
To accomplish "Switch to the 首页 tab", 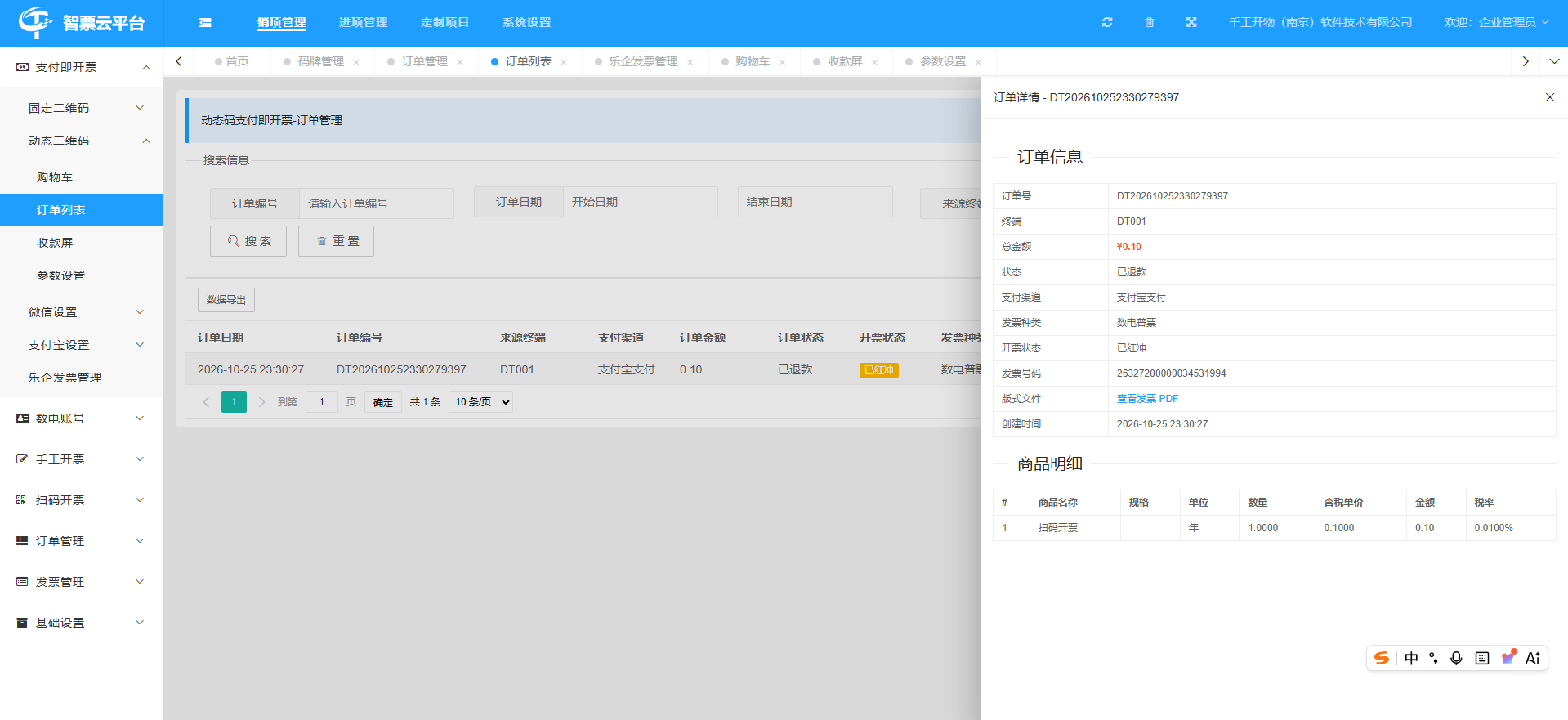I will 237,61.
